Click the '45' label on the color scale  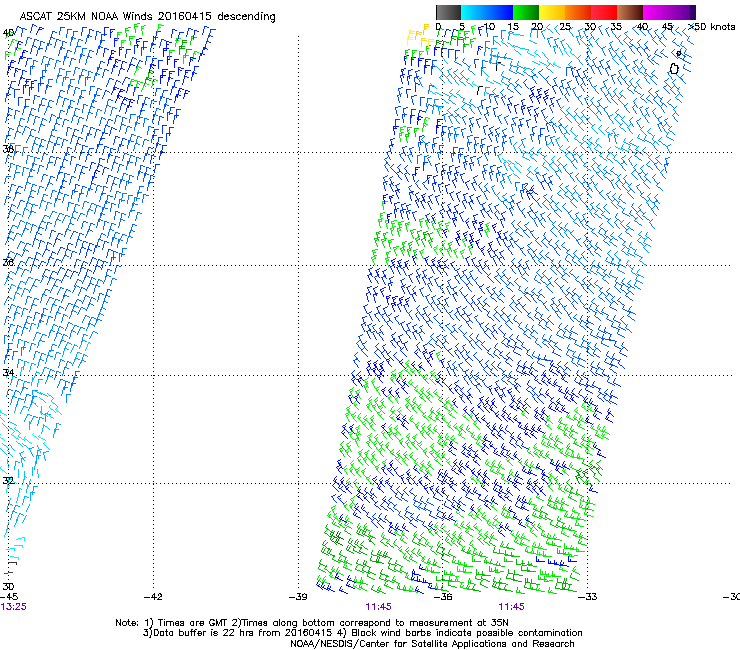(667, 27)
